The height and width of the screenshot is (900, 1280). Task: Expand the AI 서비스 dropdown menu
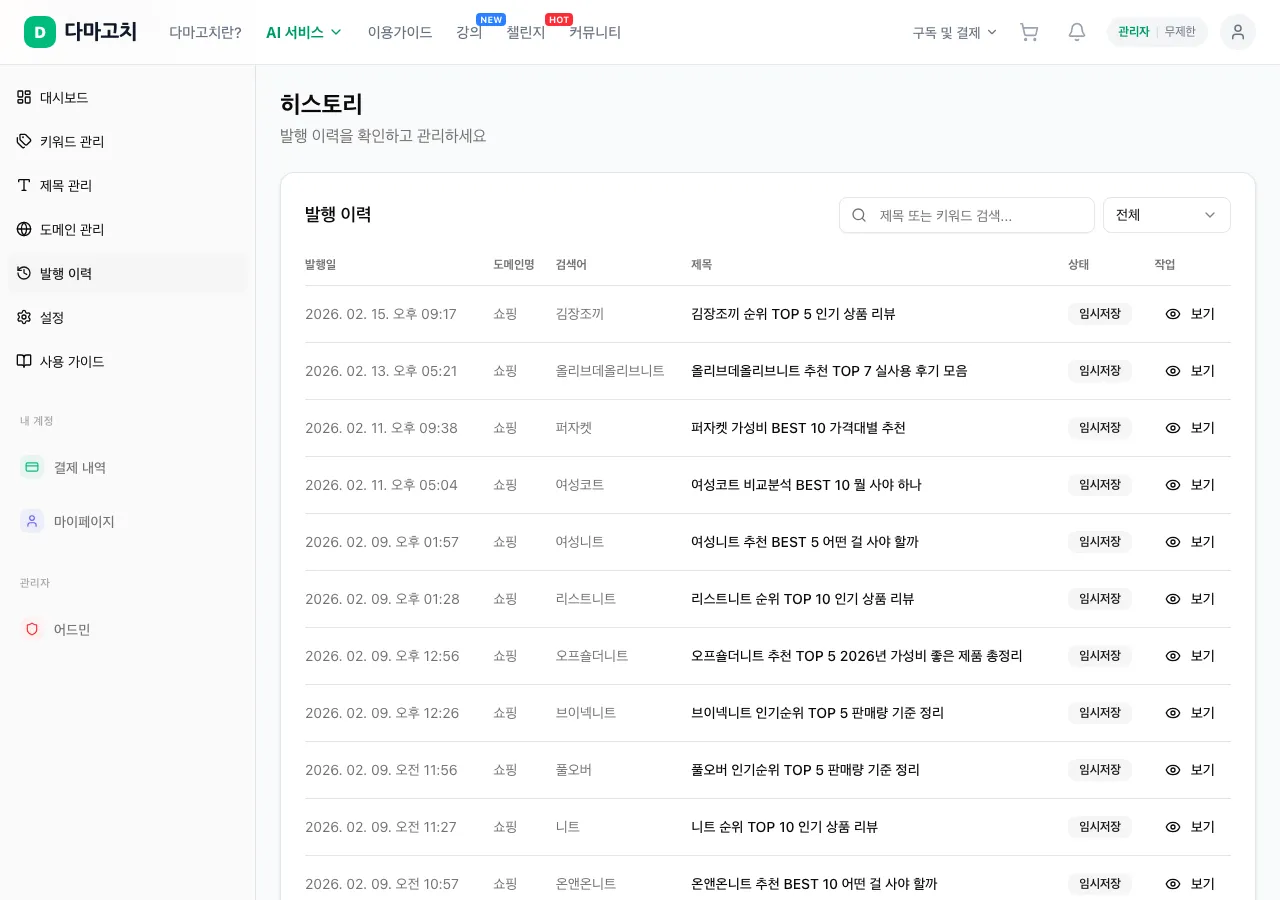304,32
